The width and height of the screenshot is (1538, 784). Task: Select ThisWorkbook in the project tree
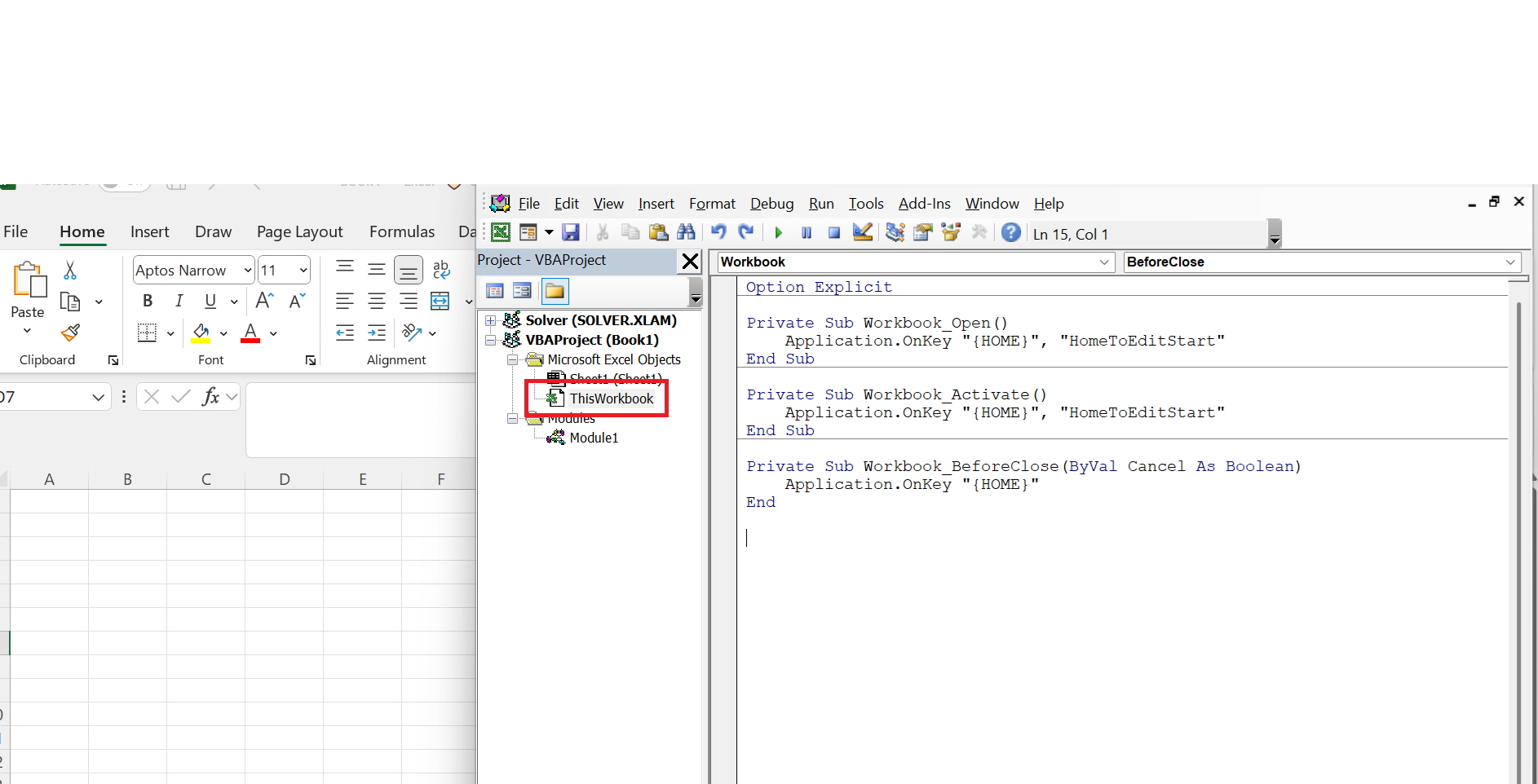click(611, 399)
